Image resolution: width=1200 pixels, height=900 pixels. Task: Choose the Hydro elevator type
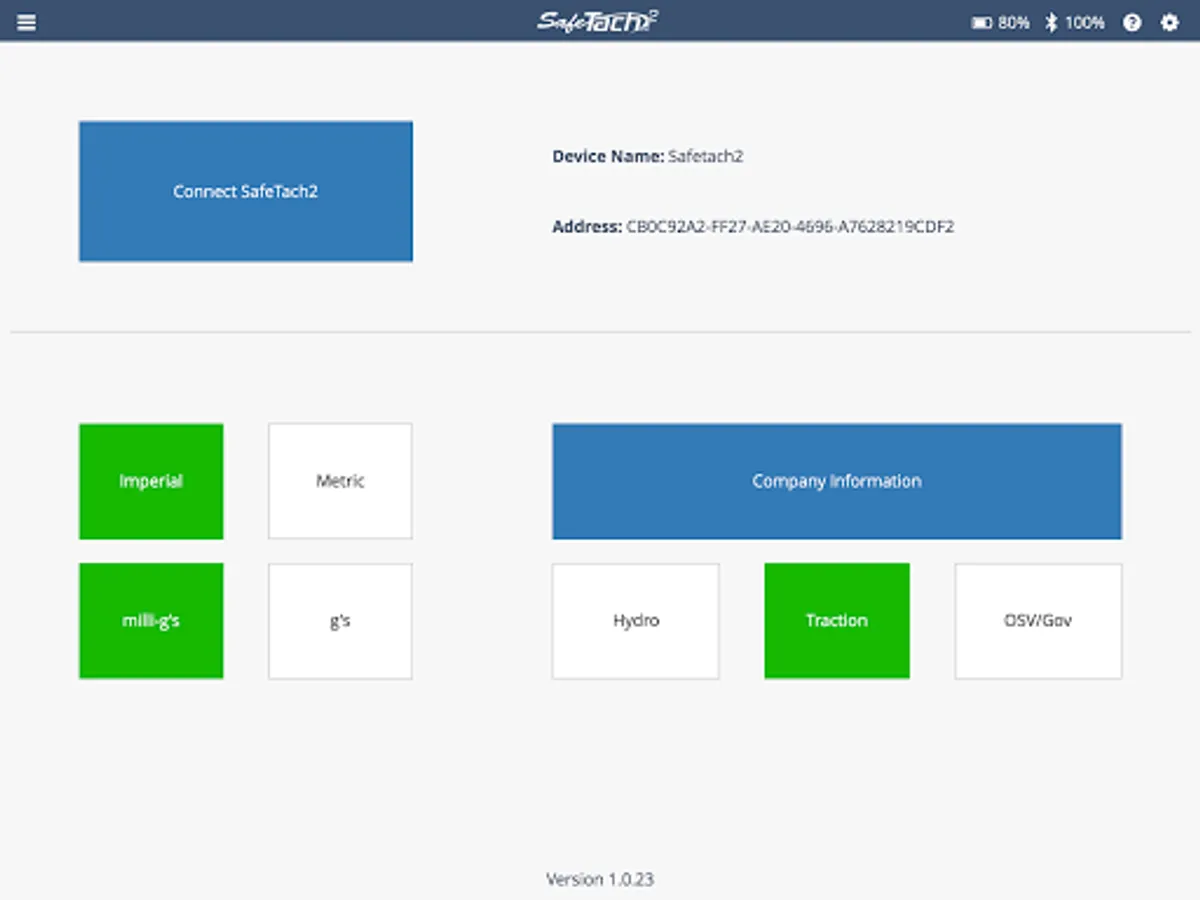[636, 621]
